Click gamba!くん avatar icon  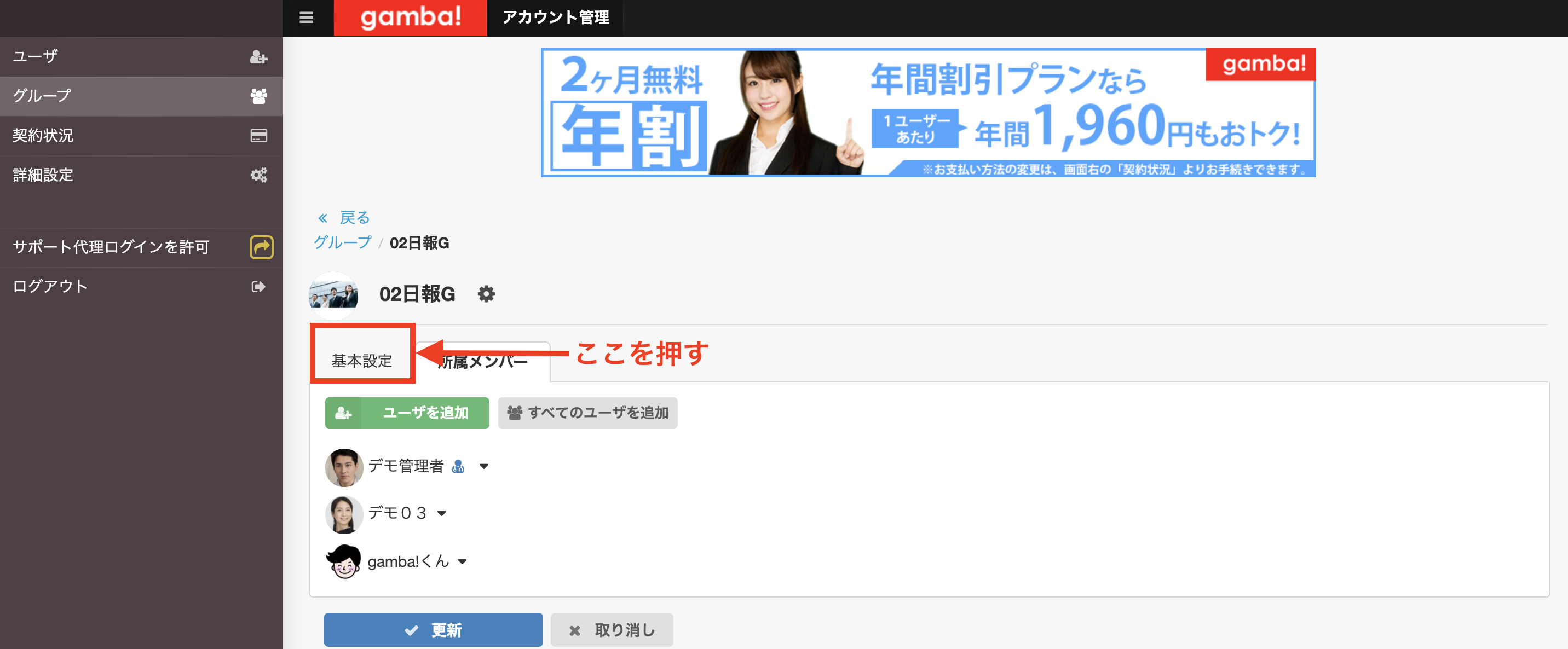[x=344, y=561]
